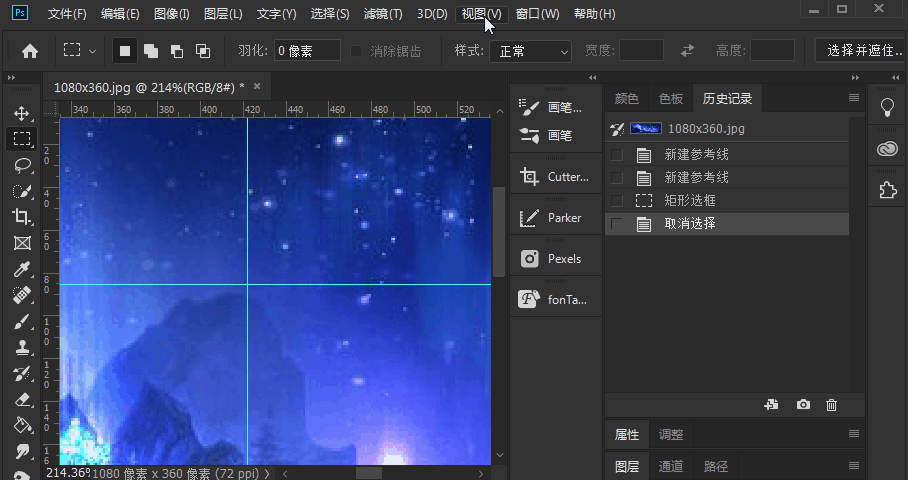Close the 1080x360.jpg document tab
Image resolution: width=908 pixels, height=480 pixels.
click(x=257, y=86)
